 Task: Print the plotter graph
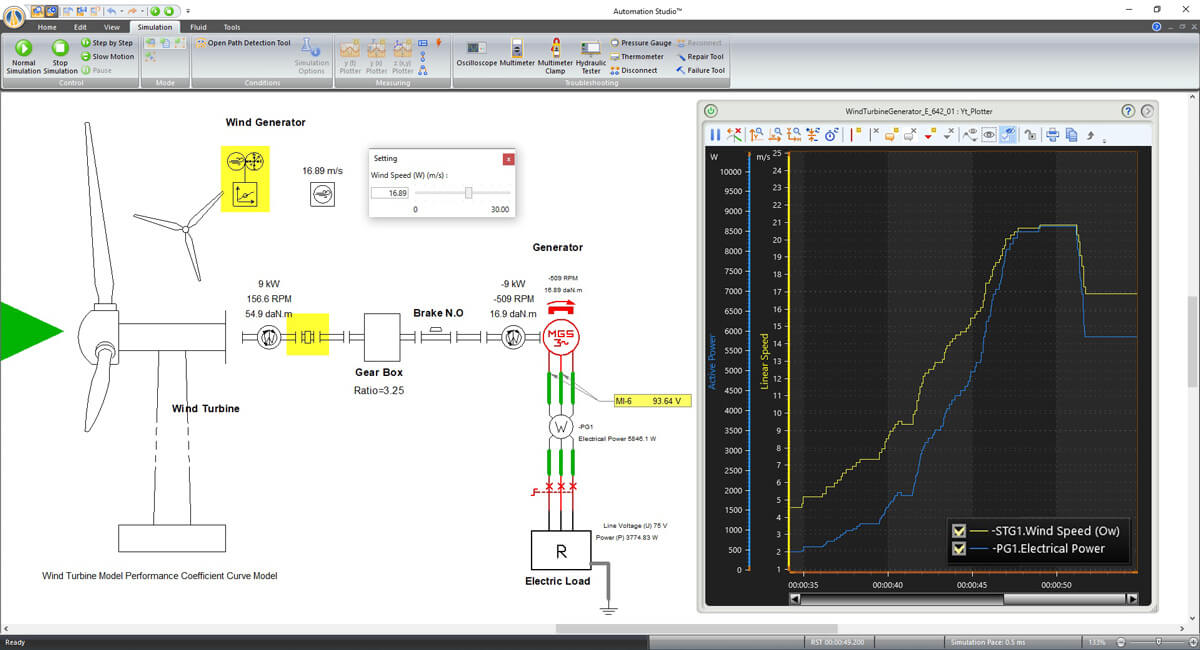tap(1053, 135)
